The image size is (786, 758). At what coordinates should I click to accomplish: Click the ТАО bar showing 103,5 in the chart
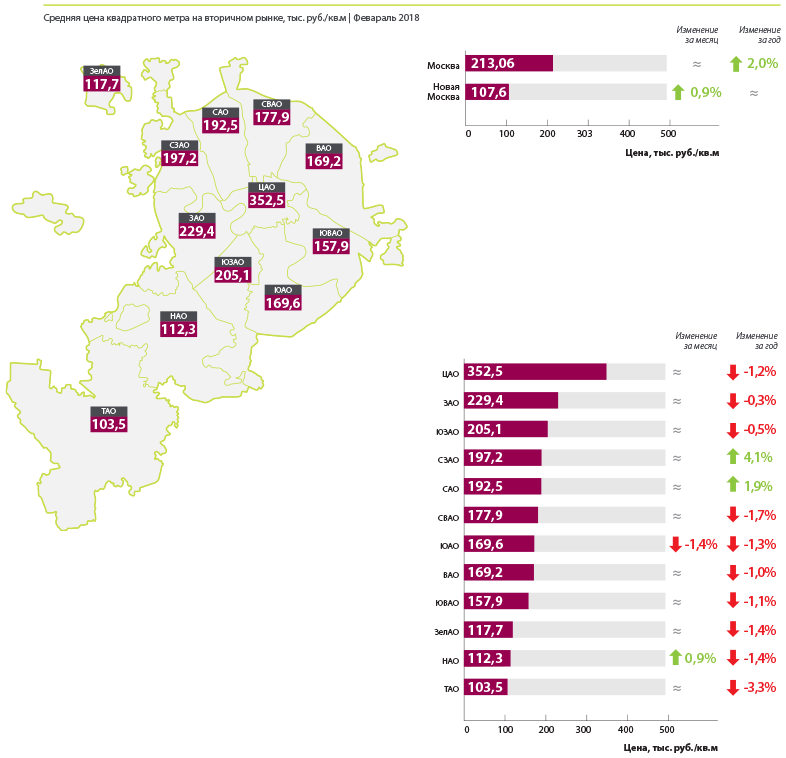pyautogui.click(x=486, y=687)
